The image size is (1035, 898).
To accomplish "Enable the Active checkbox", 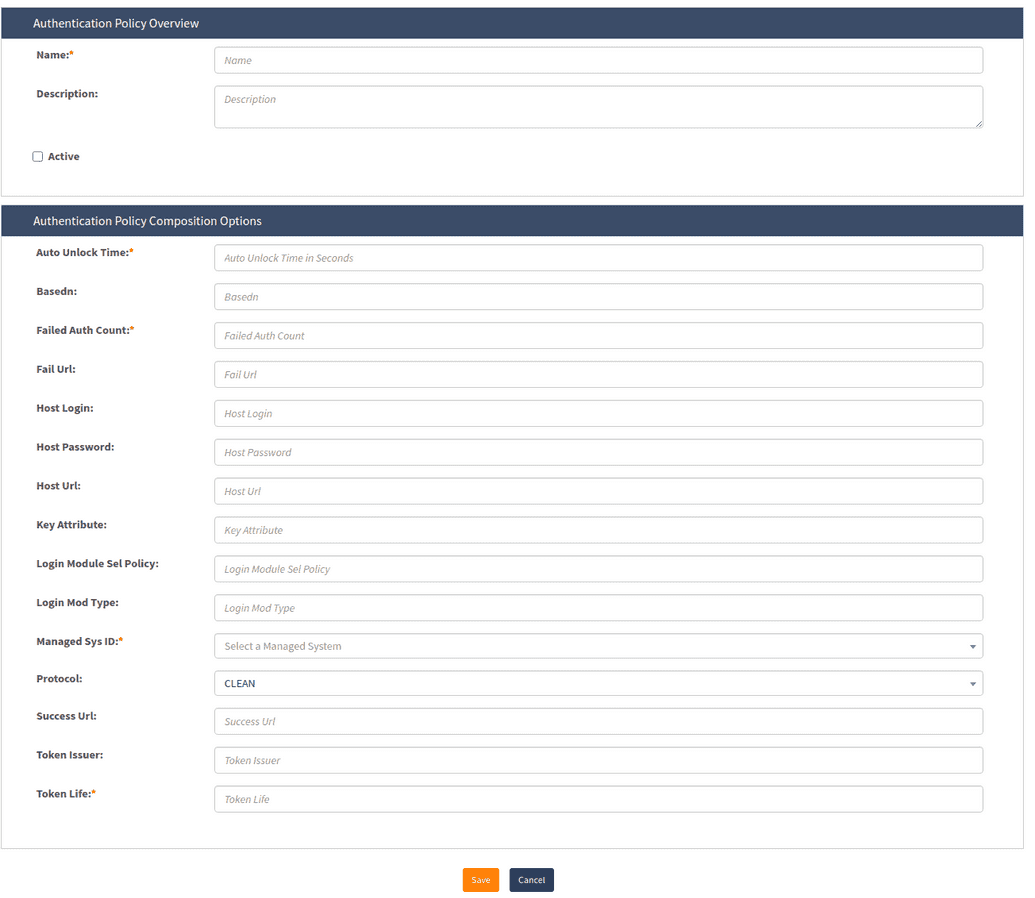I will tap(38, 157).
